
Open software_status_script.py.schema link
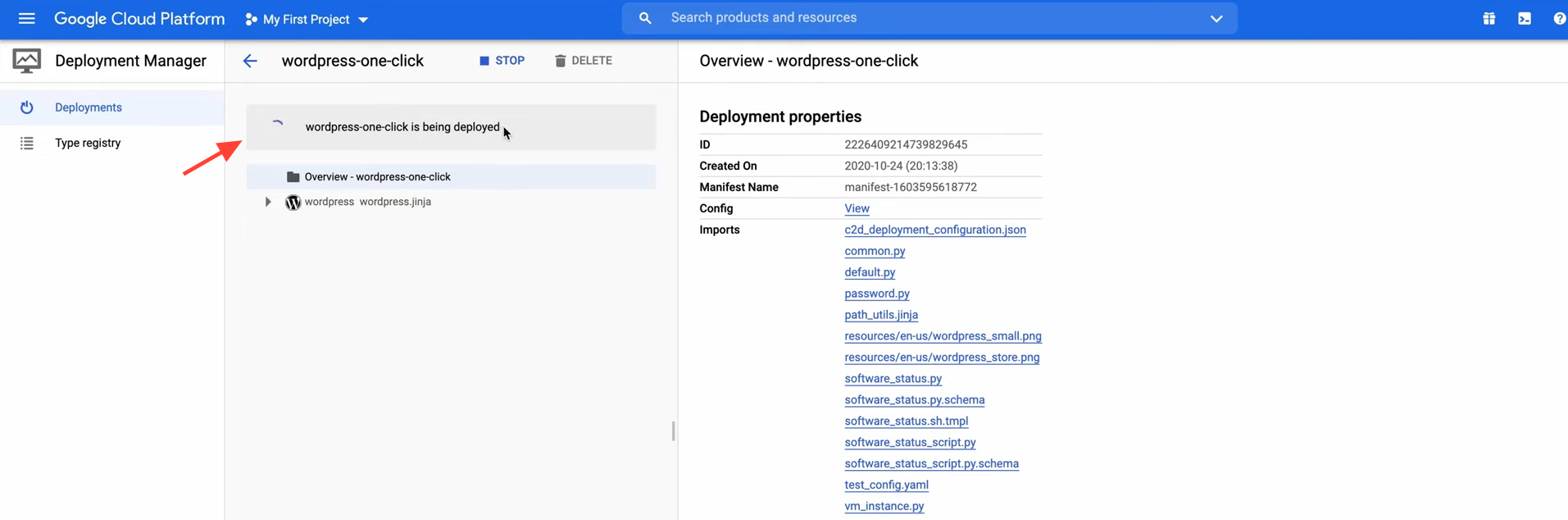(x=932, y=464)
